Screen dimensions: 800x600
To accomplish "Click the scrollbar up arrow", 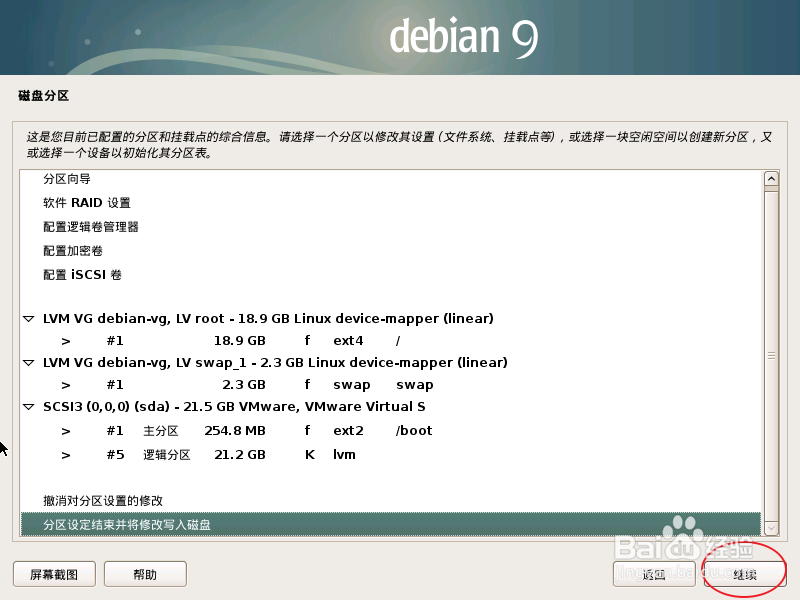I will click(771, 179).
